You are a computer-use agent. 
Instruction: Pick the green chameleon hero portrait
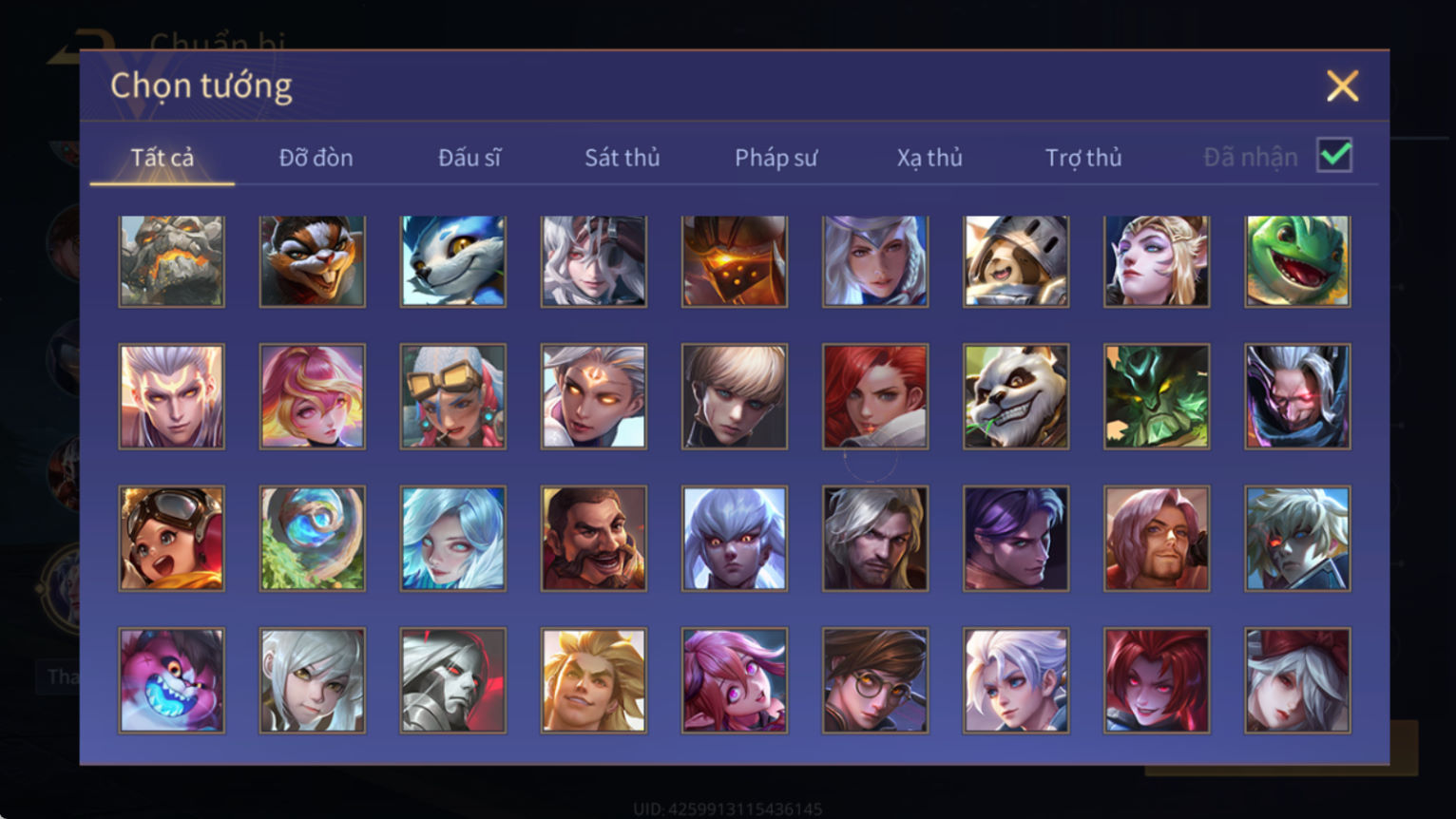[x=1297, y=261]
